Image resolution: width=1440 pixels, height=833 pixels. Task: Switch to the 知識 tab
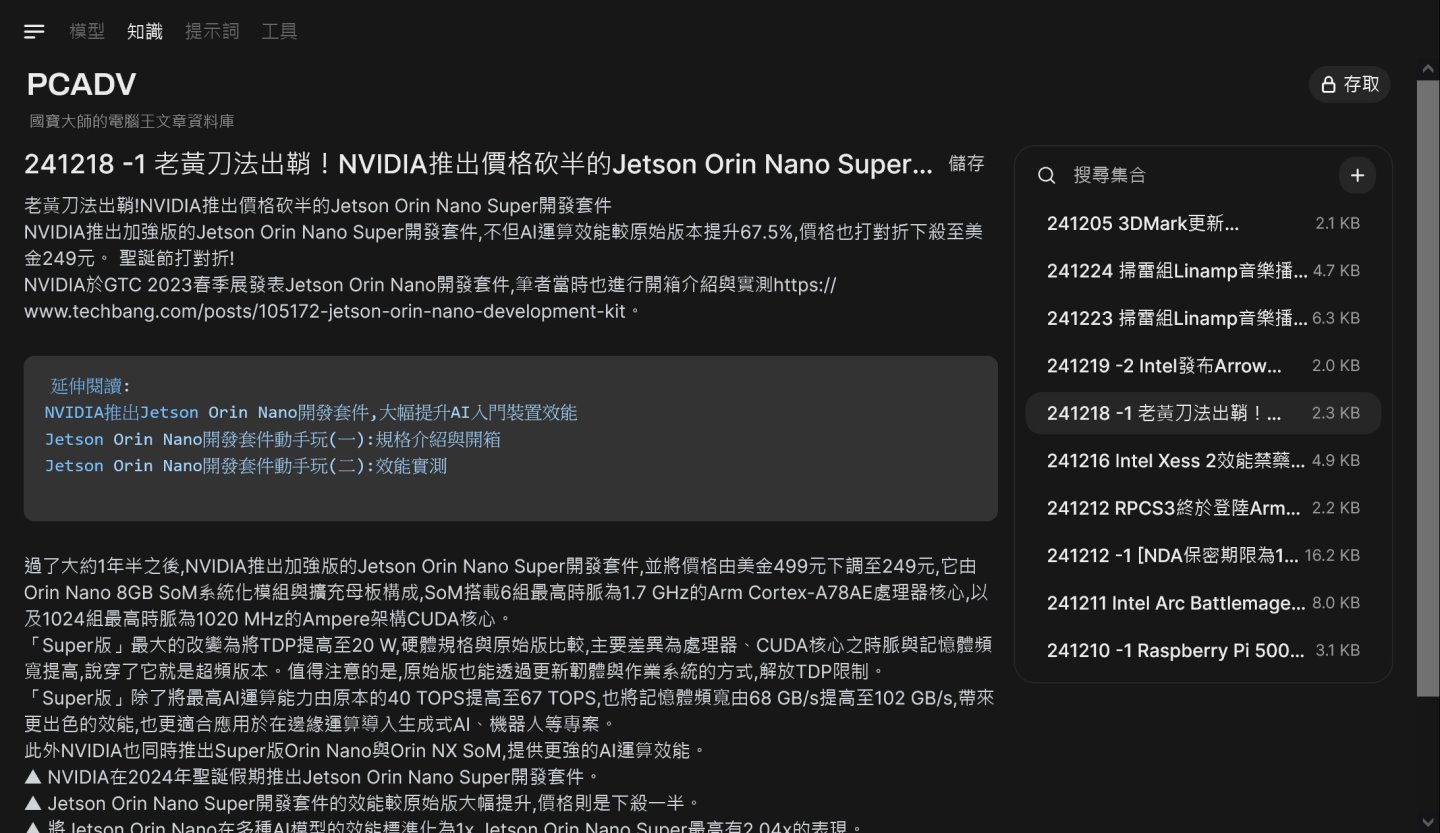(x=145, y=31)
